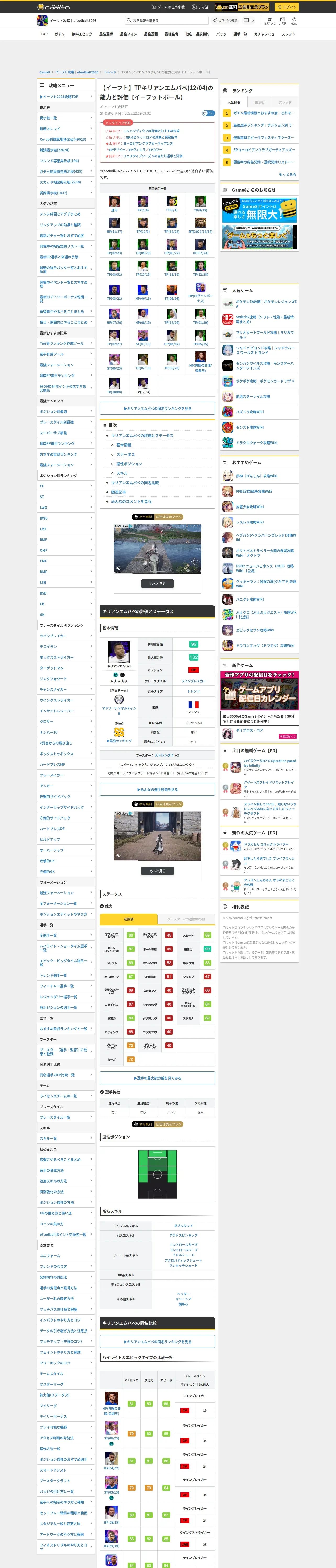Add page via お気に入り追加 star icon

tap(215, 20)
